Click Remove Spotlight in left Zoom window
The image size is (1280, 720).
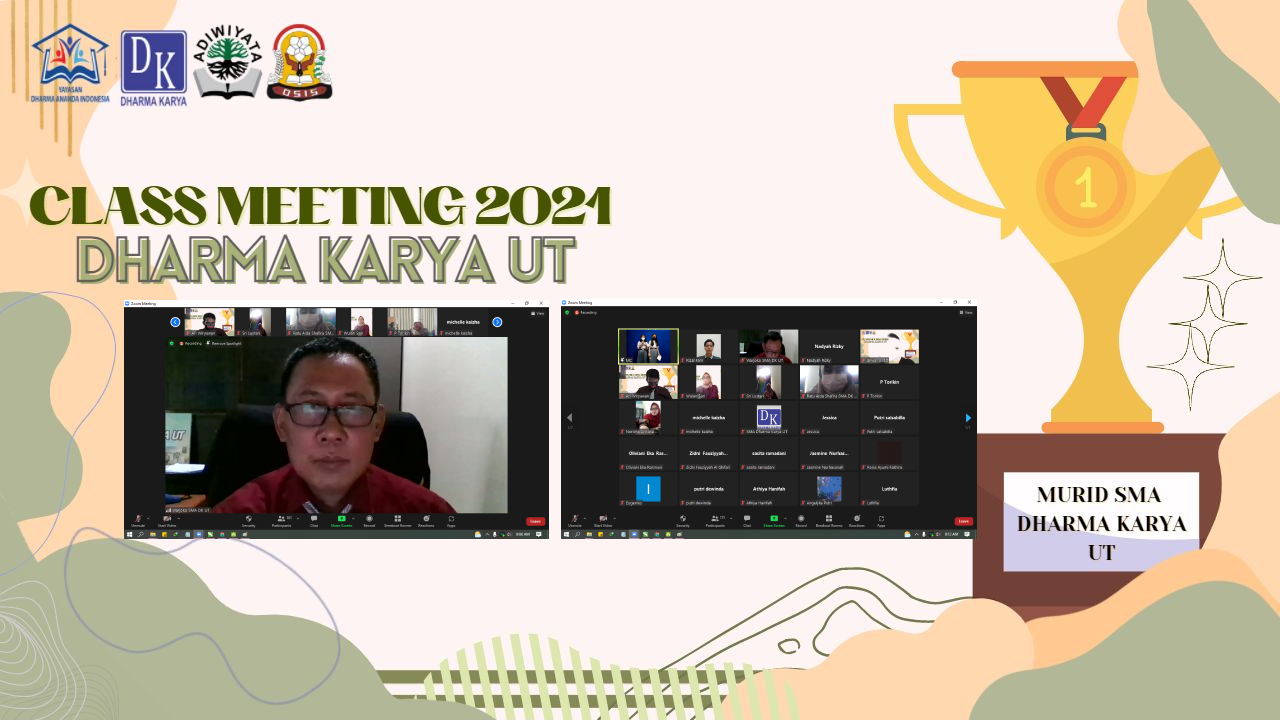click(x=224, y=343)
